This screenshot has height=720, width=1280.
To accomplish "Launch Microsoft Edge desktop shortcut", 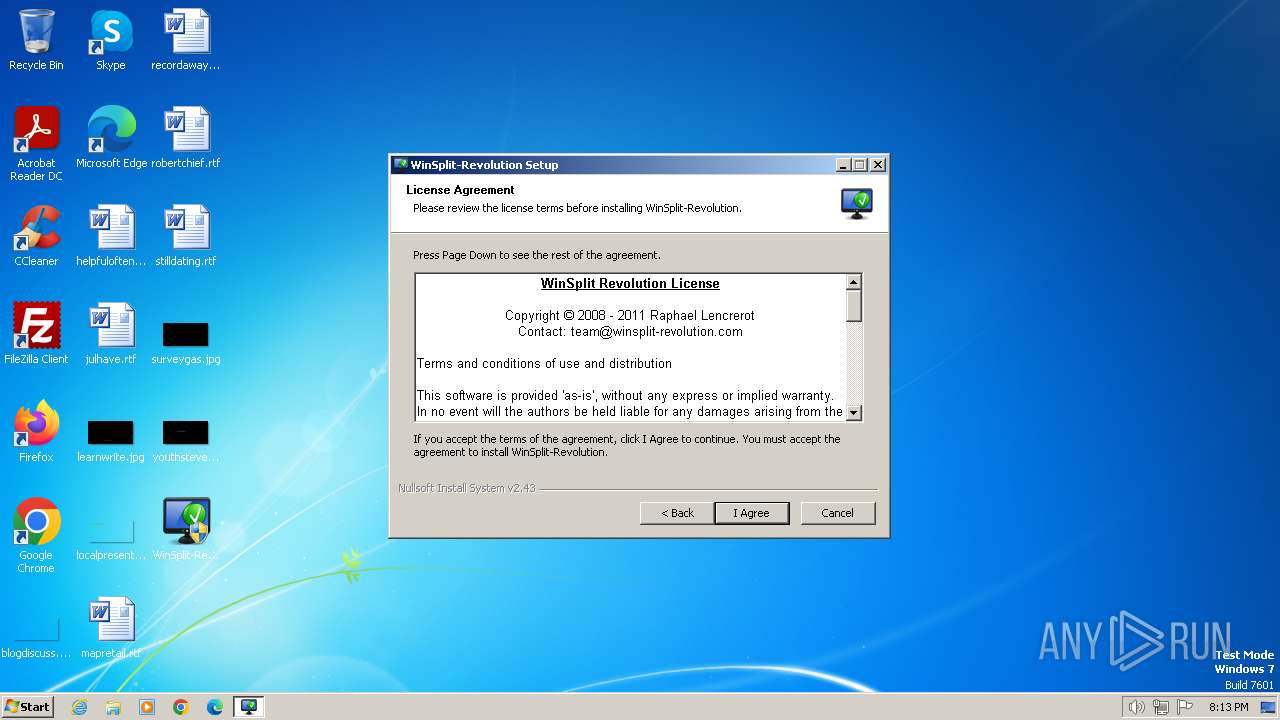I will coord(111,138).
